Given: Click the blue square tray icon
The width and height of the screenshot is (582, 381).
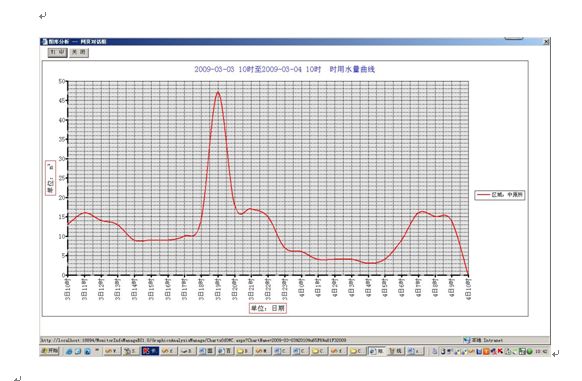Looking at the screenshot, I should (479, 351).
